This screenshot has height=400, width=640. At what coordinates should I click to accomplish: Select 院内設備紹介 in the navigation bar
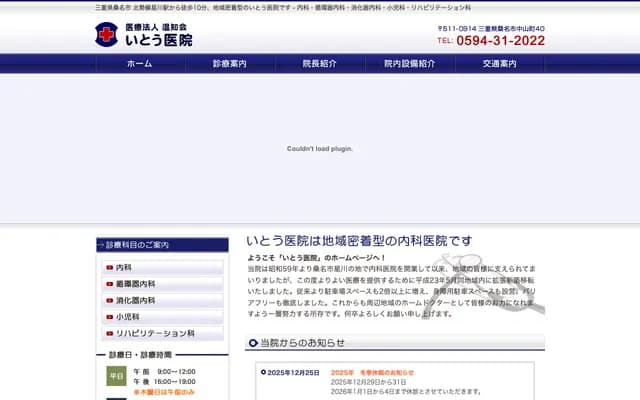point(410,63)
